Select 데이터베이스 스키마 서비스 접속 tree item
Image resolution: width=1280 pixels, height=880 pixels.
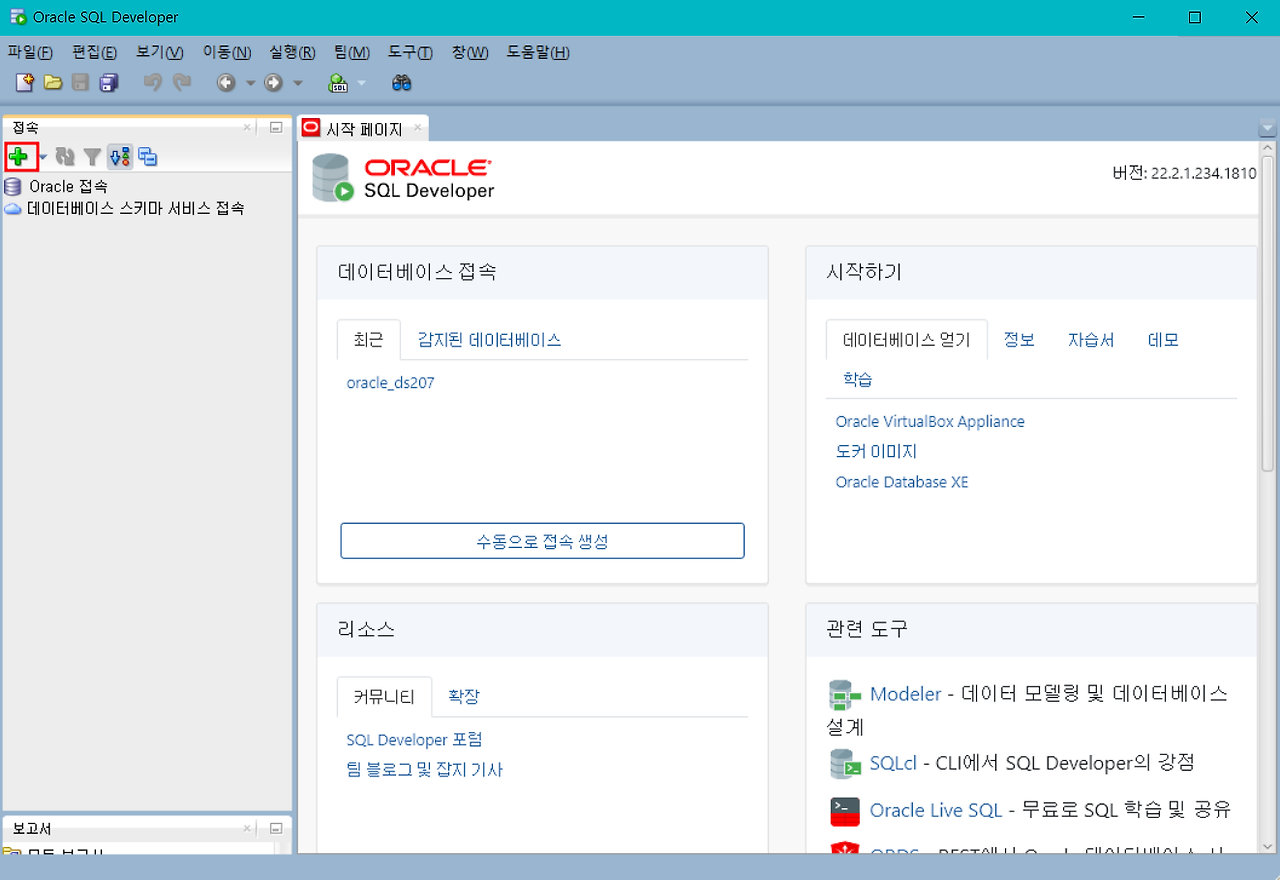coord(135,209)
